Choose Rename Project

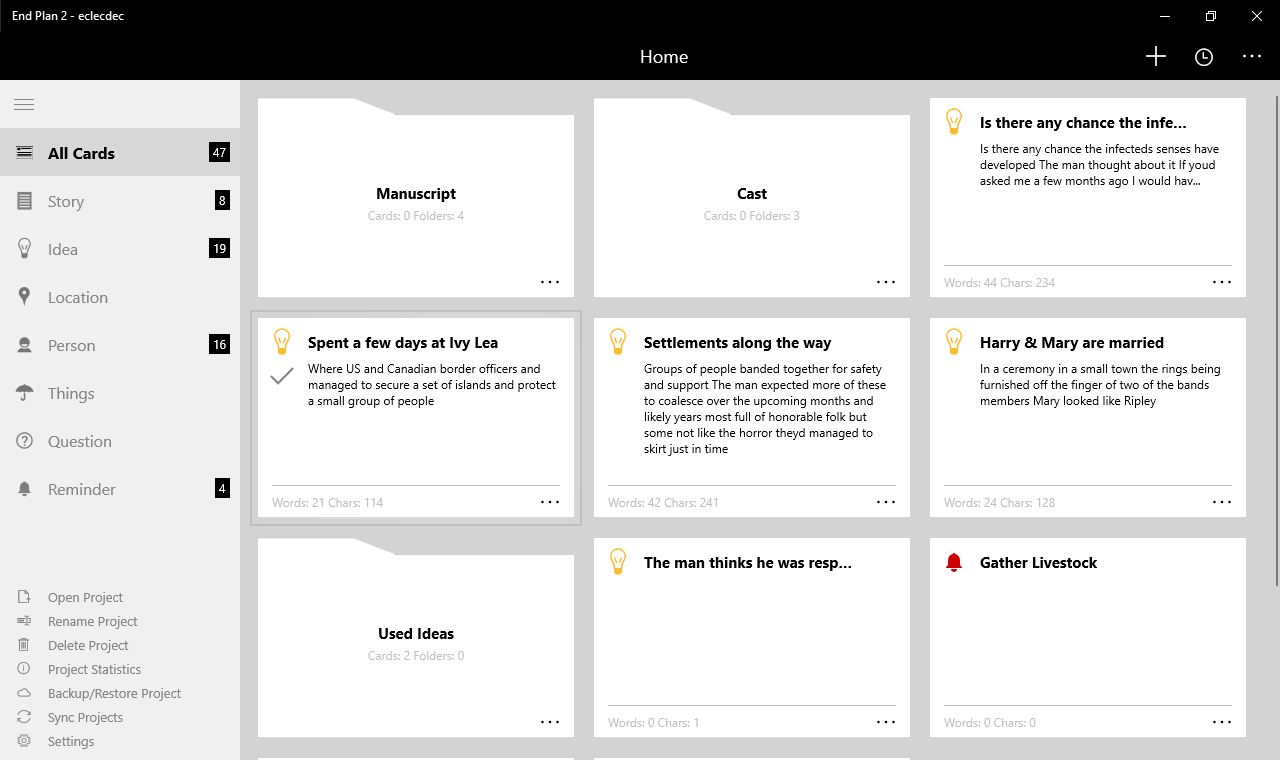coord(92,621)
